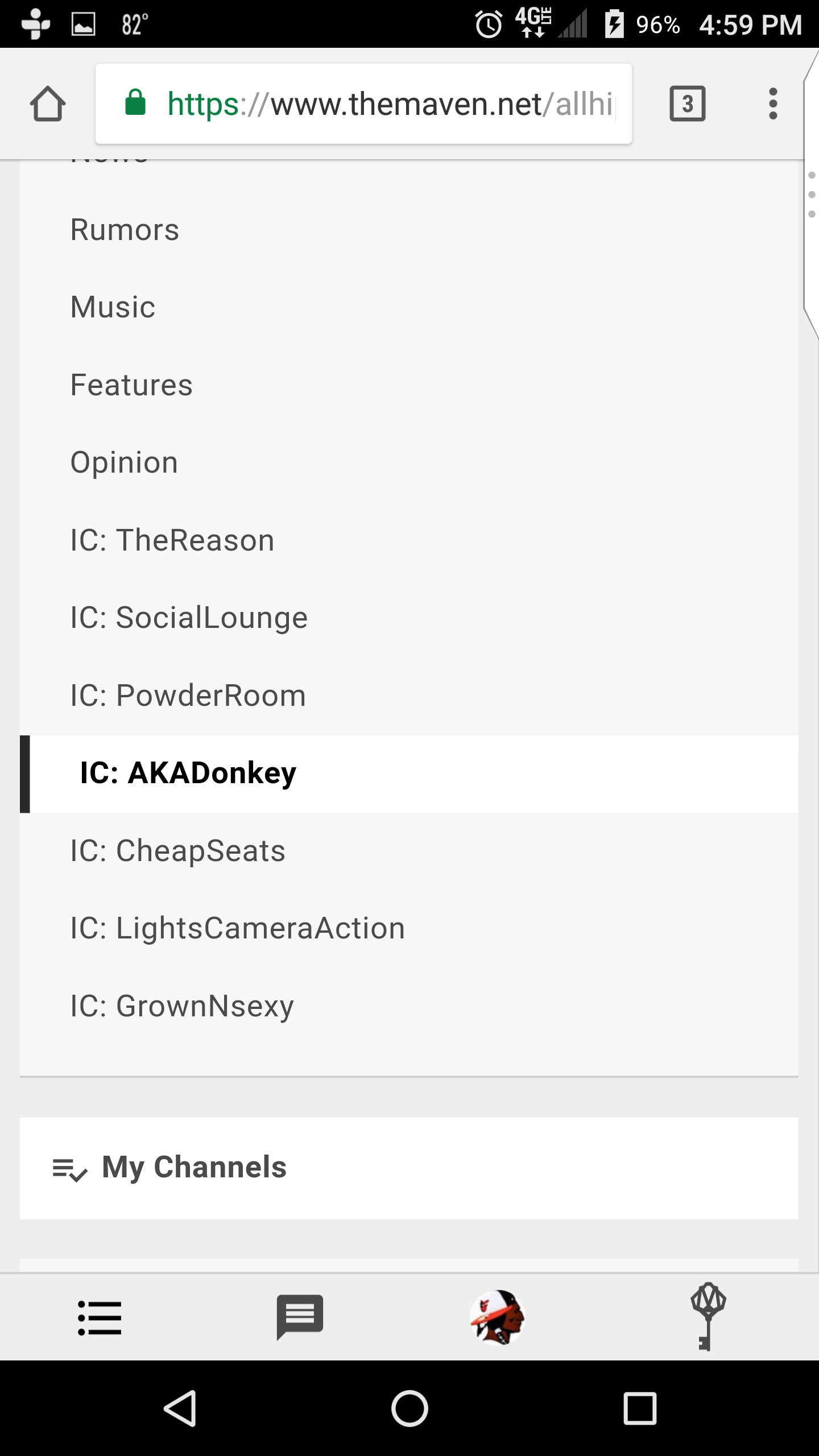This screenshot has height=1456, width=819.
Task: Click the URL address bar
Action: click(x=363, y=104)
